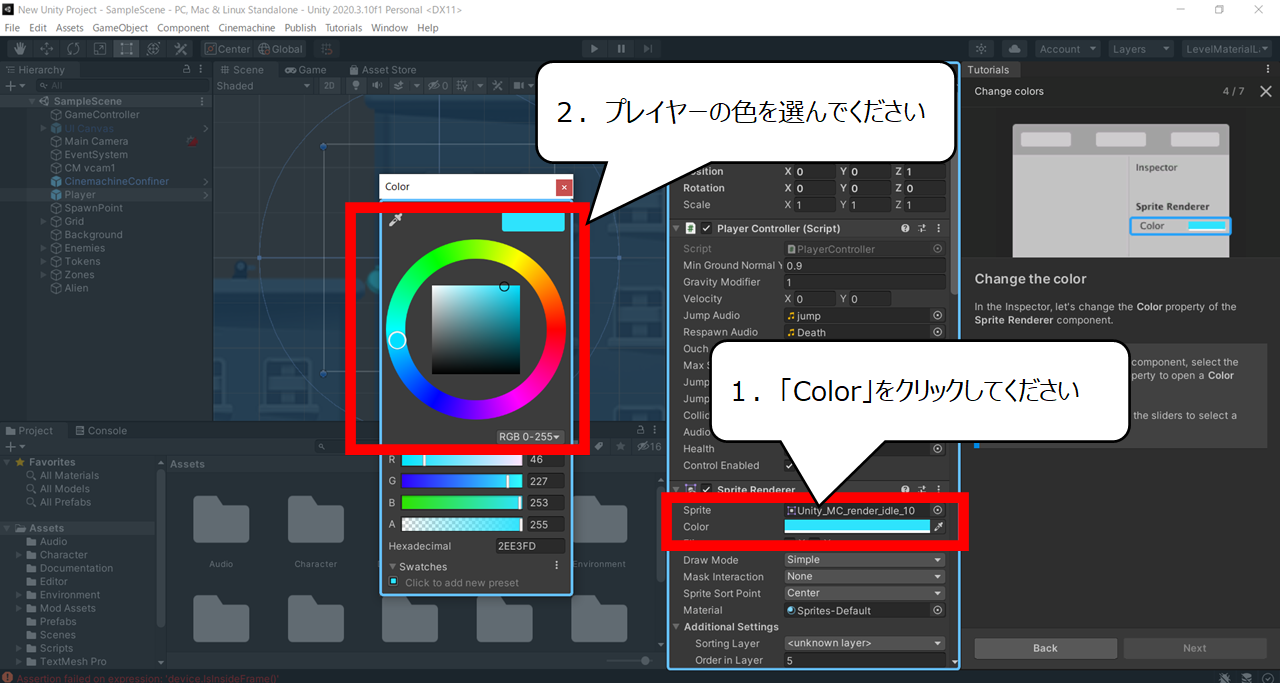The height and width of the screenshot is (683, 1280).
Task: Select Main Camera in the Hierarchy
Action: click(x=96, y=142)
